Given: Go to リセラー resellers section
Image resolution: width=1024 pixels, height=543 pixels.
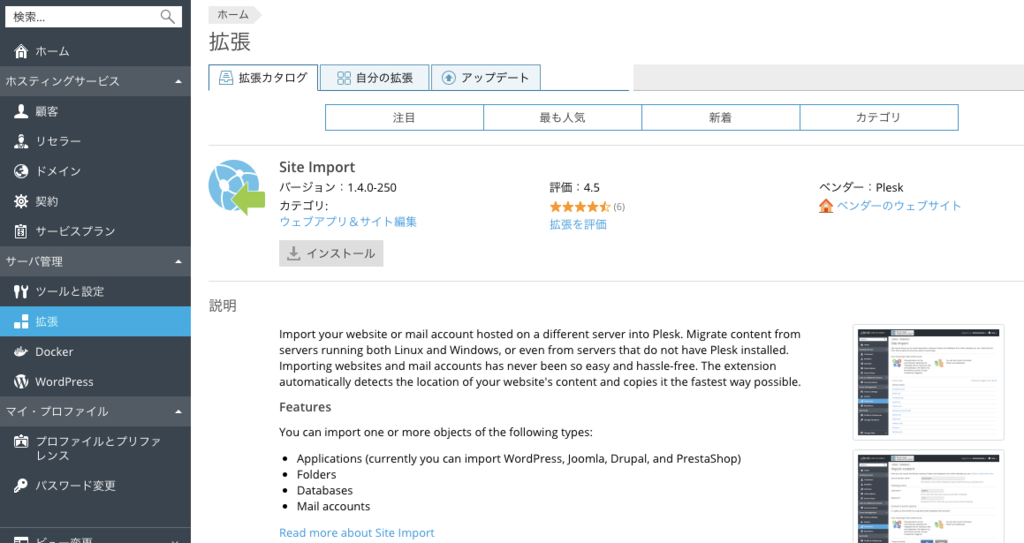Looking at the screenshot, I should 95,141.
